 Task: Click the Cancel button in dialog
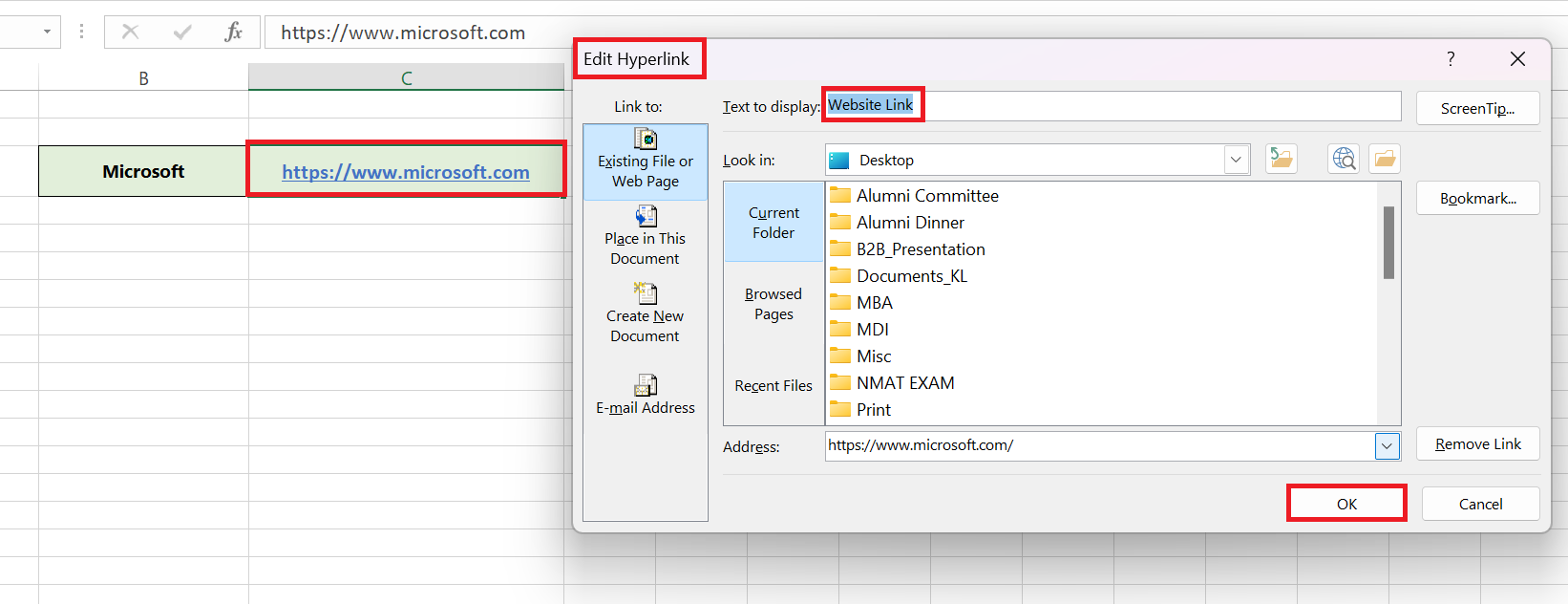coord(1481,504)
